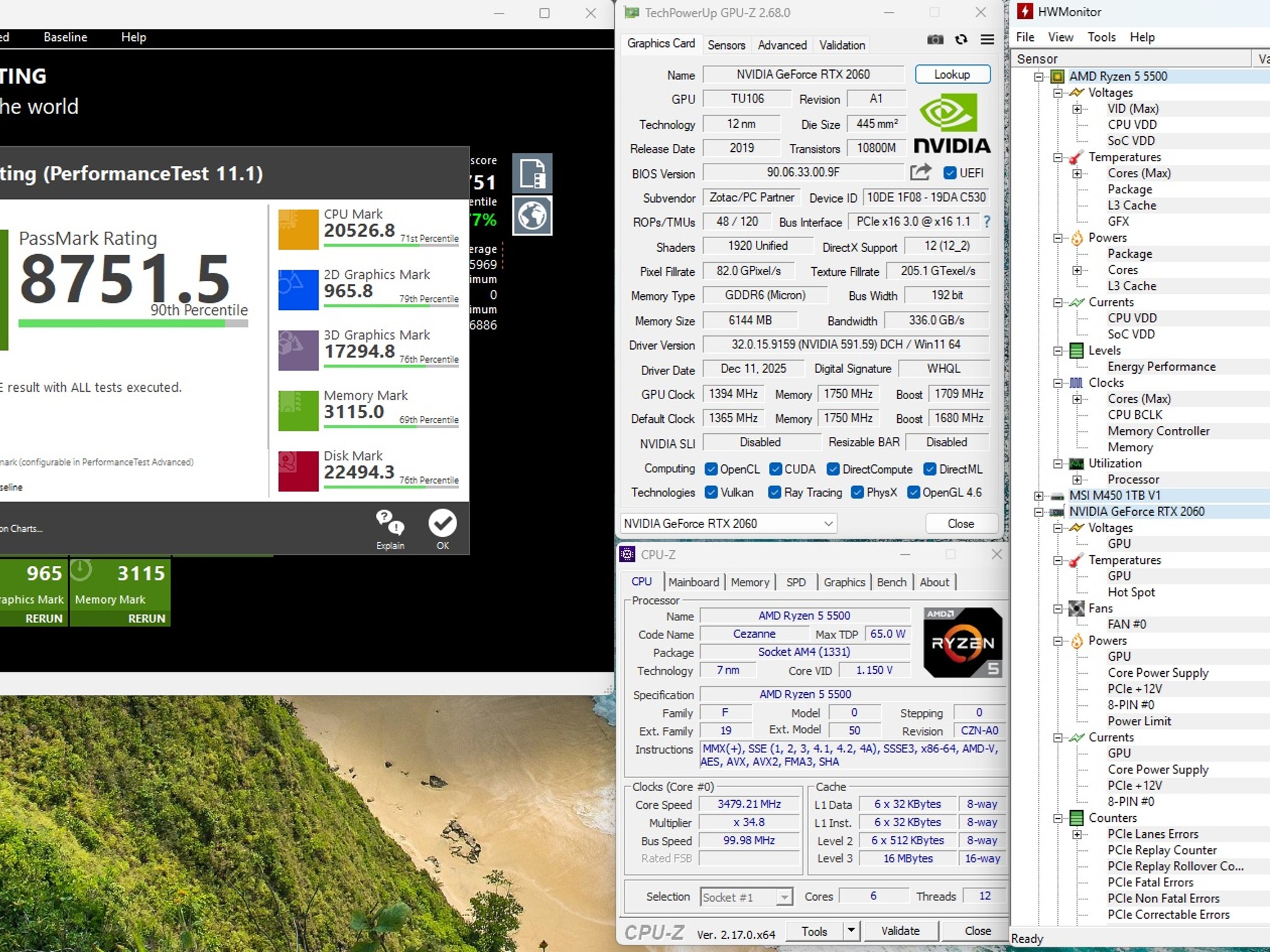Click the CPU Mark percentile bar

pos(391,245)
